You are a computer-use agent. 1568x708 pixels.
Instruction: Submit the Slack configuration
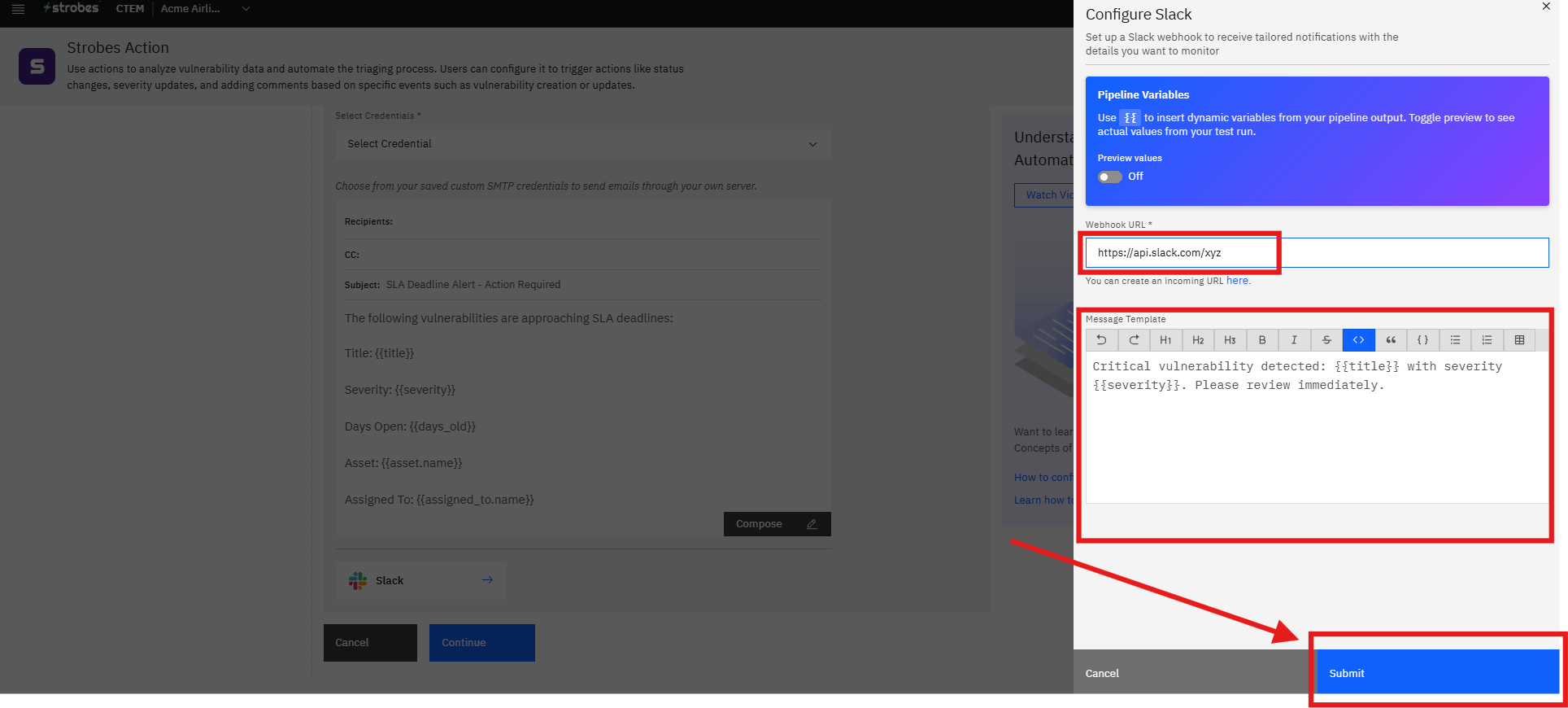coord(1437,672)
